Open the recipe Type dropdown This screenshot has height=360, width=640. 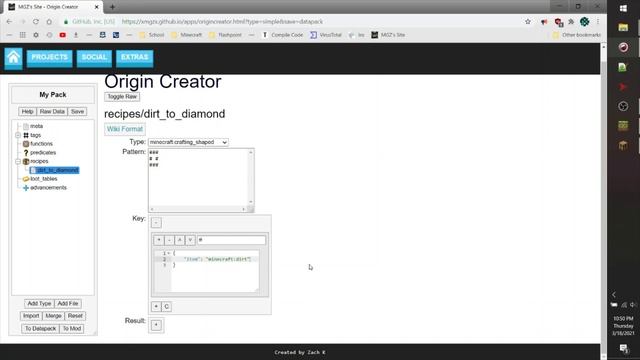click(x=188, y=142)
